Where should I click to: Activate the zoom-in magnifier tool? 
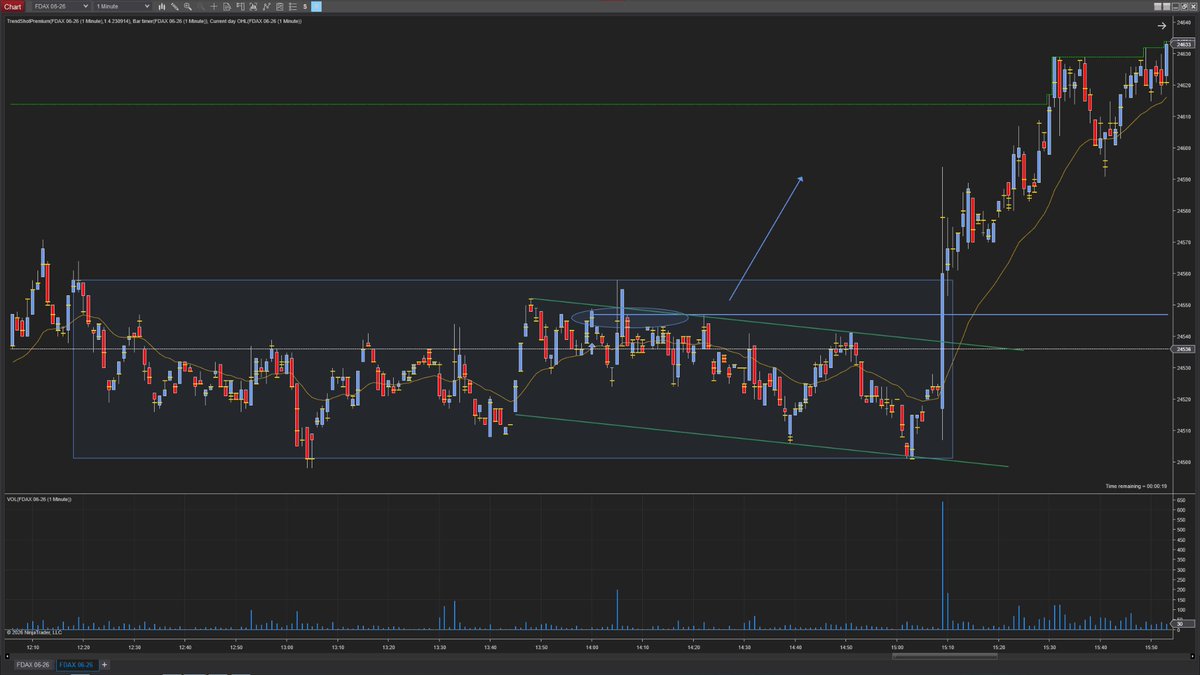pos(187,6)
